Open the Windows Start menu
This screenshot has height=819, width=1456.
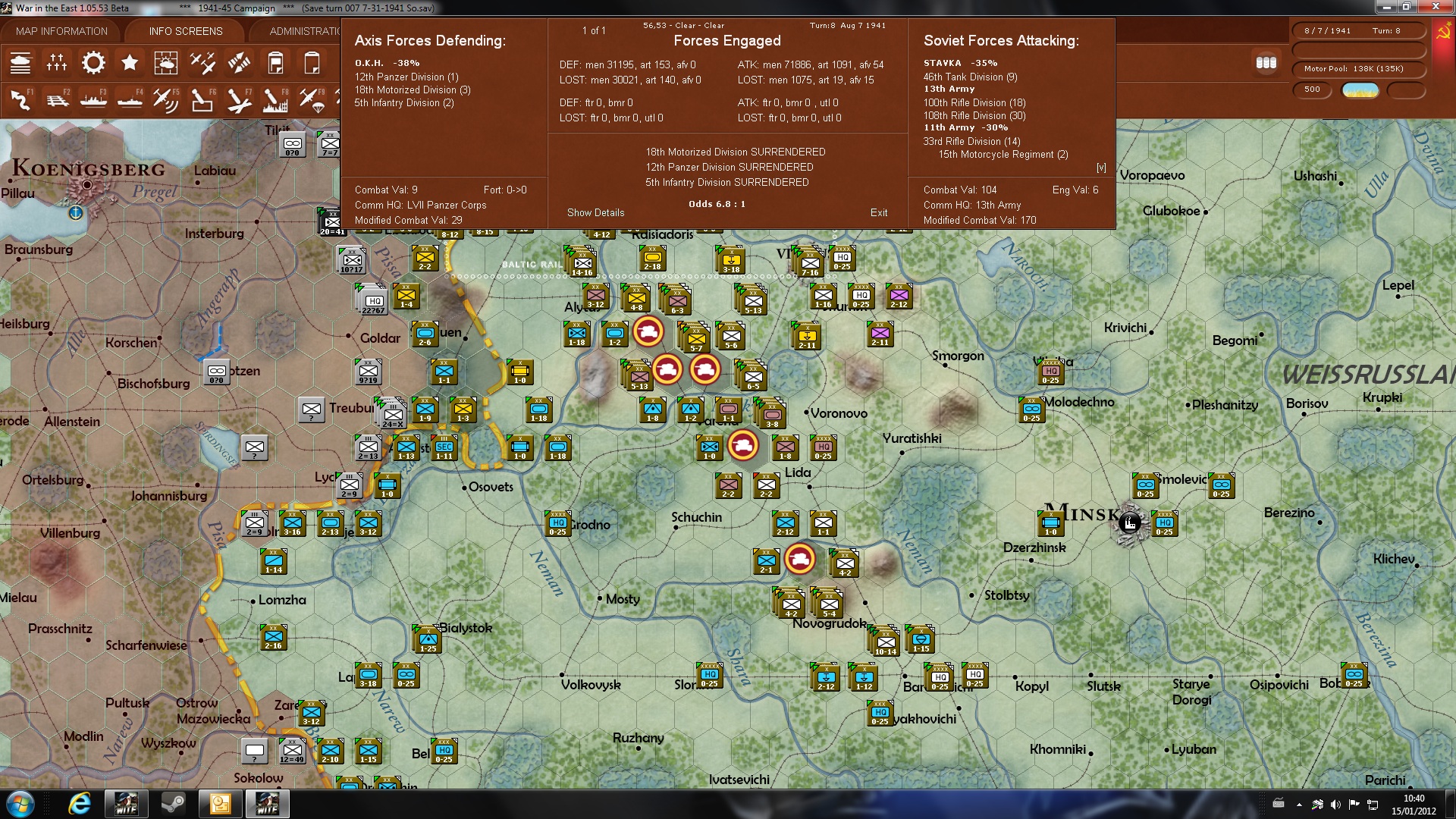pyautogui.click(x=19, y=804)
